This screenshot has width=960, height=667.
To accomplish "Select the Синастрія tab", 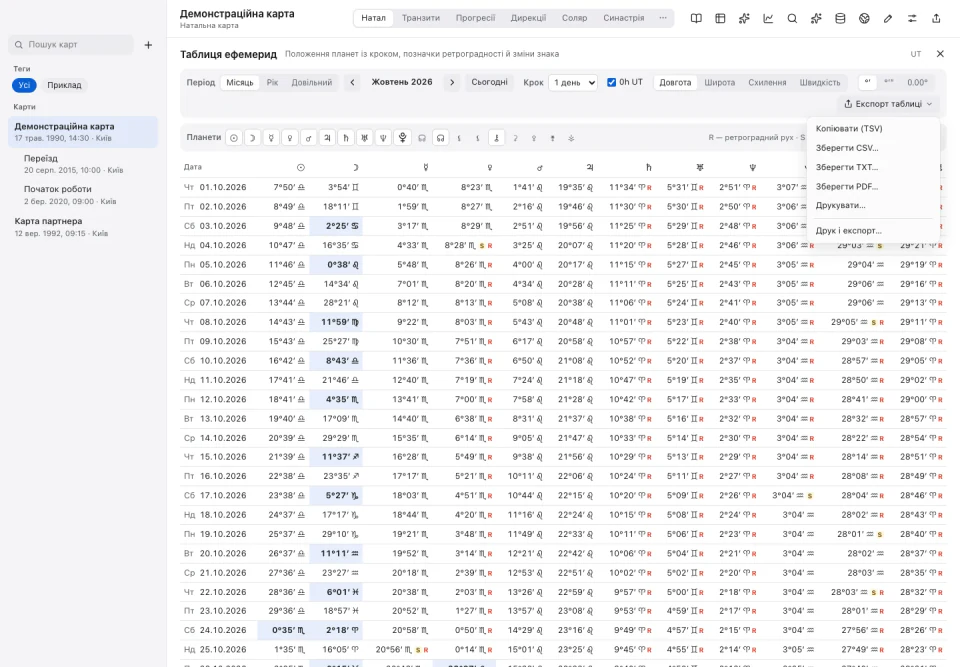I will point(623,18).
